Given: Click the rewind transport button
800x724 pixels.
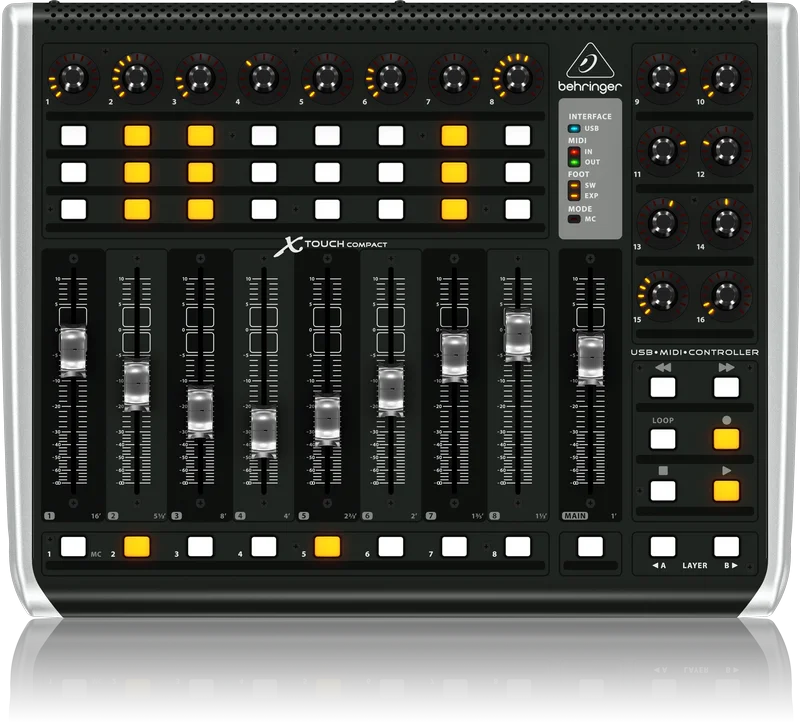Looking at the screenshot, I should tap(663, 387).
